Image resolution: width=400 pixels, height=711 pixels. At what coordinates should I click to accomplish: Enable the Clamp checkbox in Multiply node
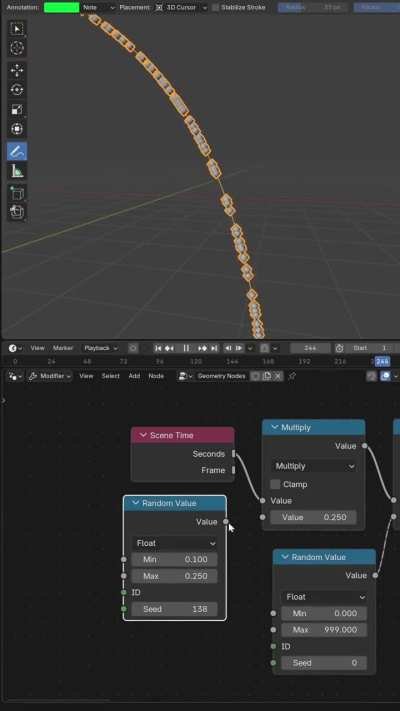point(275,484)
